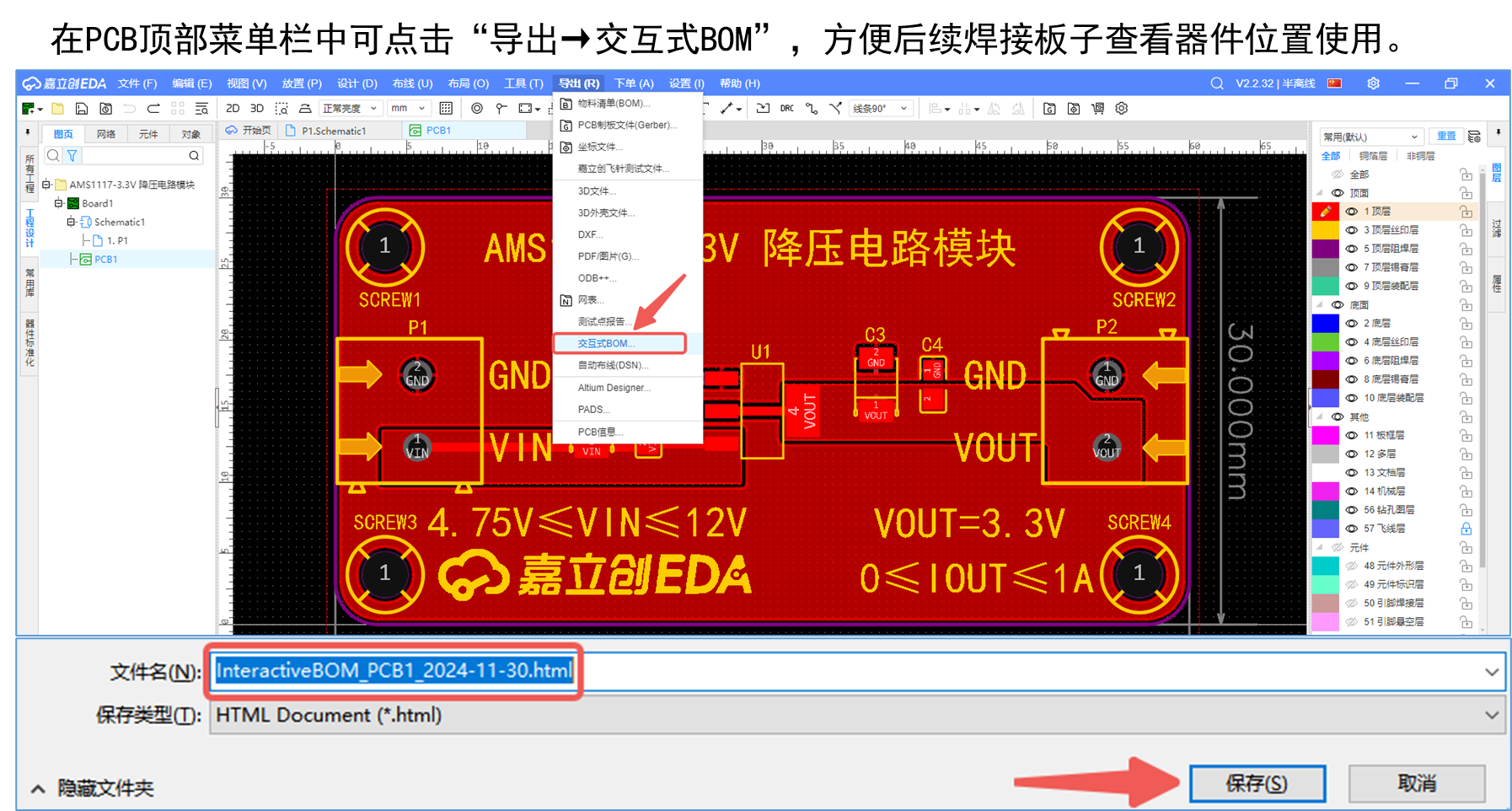Select the pad placement tool
Image resolution: width=1512 pixels, height=811 pixels.
[501, 109]
